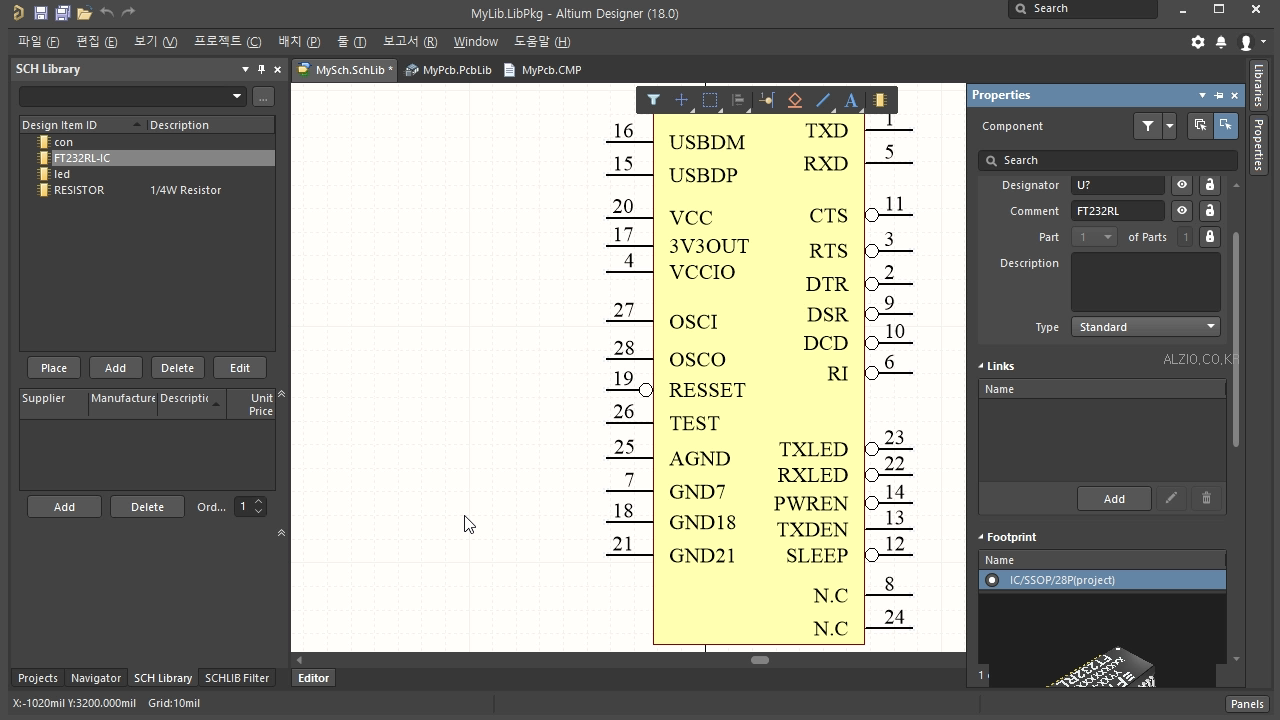Toggle Comment visibility eye icon

(x=1182, y=211)
